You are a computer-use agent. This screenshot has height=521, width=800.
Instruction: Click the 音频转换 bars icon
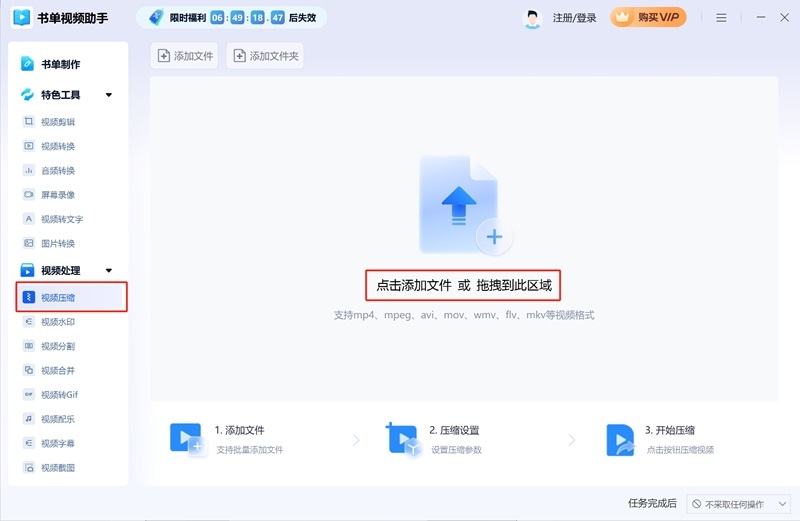(x=29, y=170)
